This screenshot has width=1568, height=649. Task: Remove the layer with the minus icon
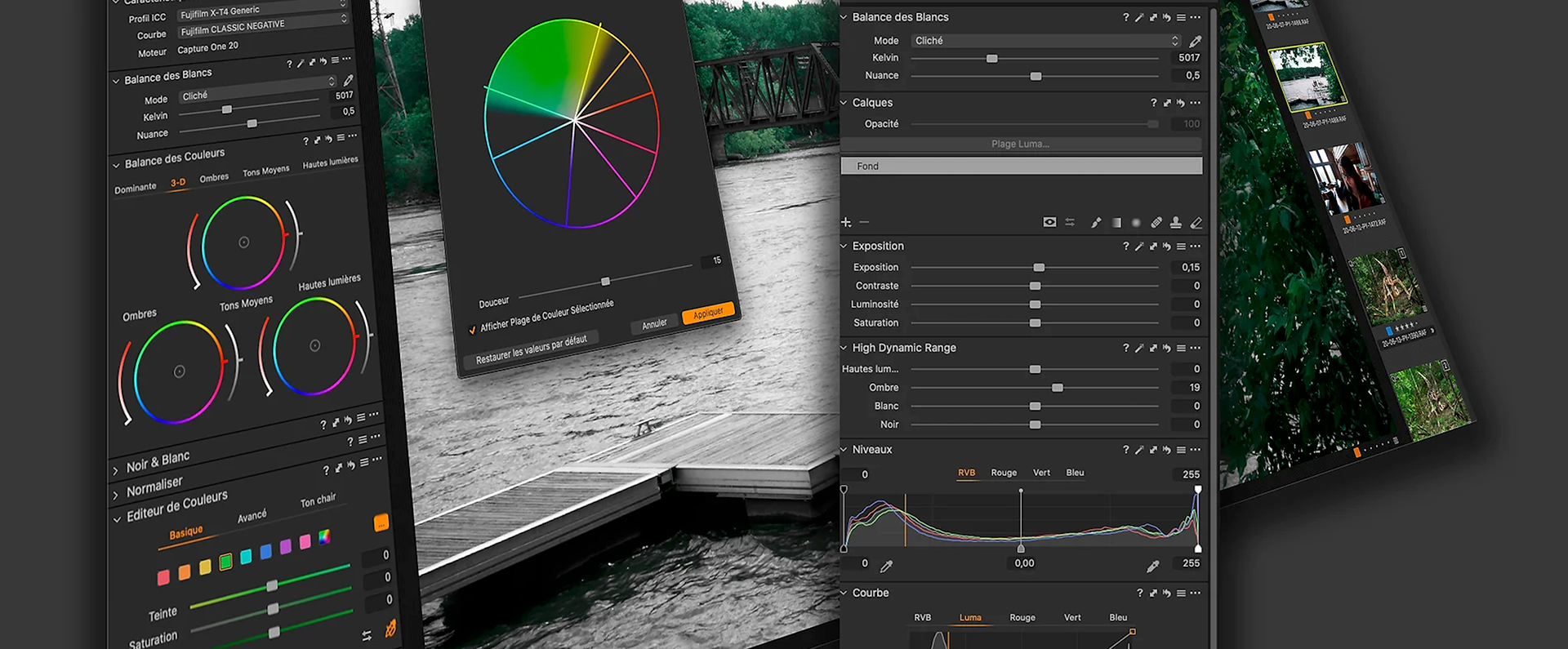864,222
